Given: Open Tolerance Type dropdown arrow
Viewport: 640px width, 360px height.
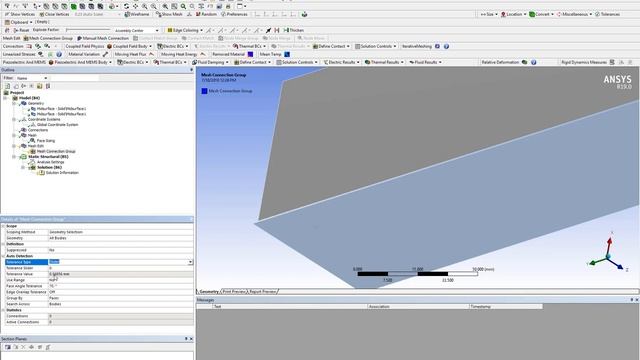Looking at the screenshot, I should coord(190,262).
